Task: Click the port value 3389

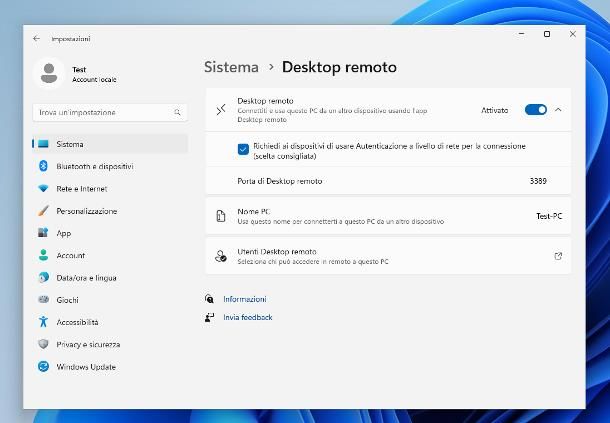Action: coord(538,181)
